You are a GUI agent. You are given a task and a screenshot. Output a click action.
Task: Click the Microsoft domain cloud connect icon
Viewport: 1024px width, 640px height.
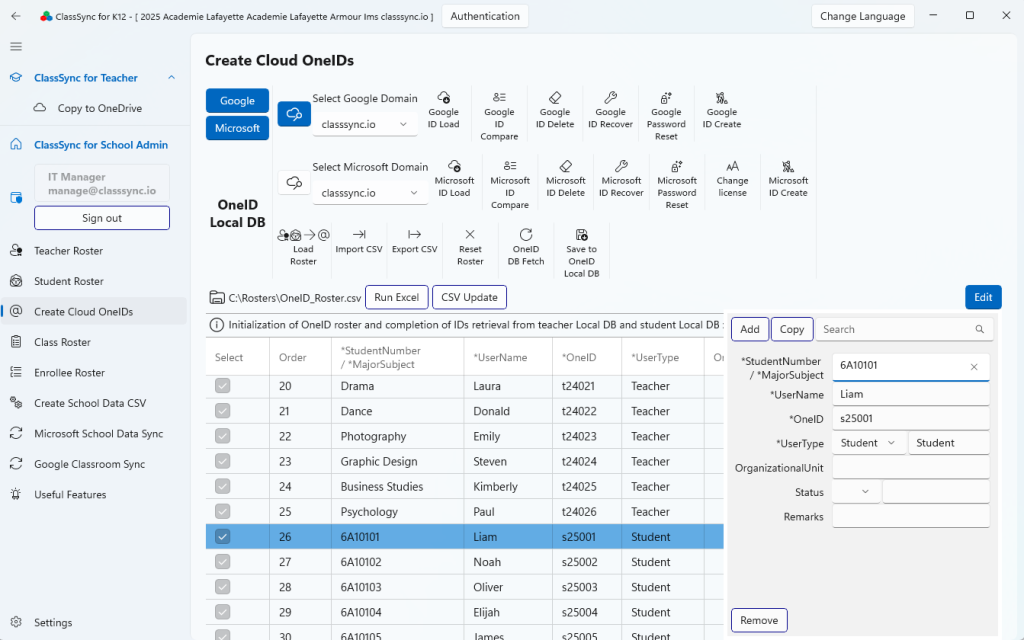pos(294,183)
